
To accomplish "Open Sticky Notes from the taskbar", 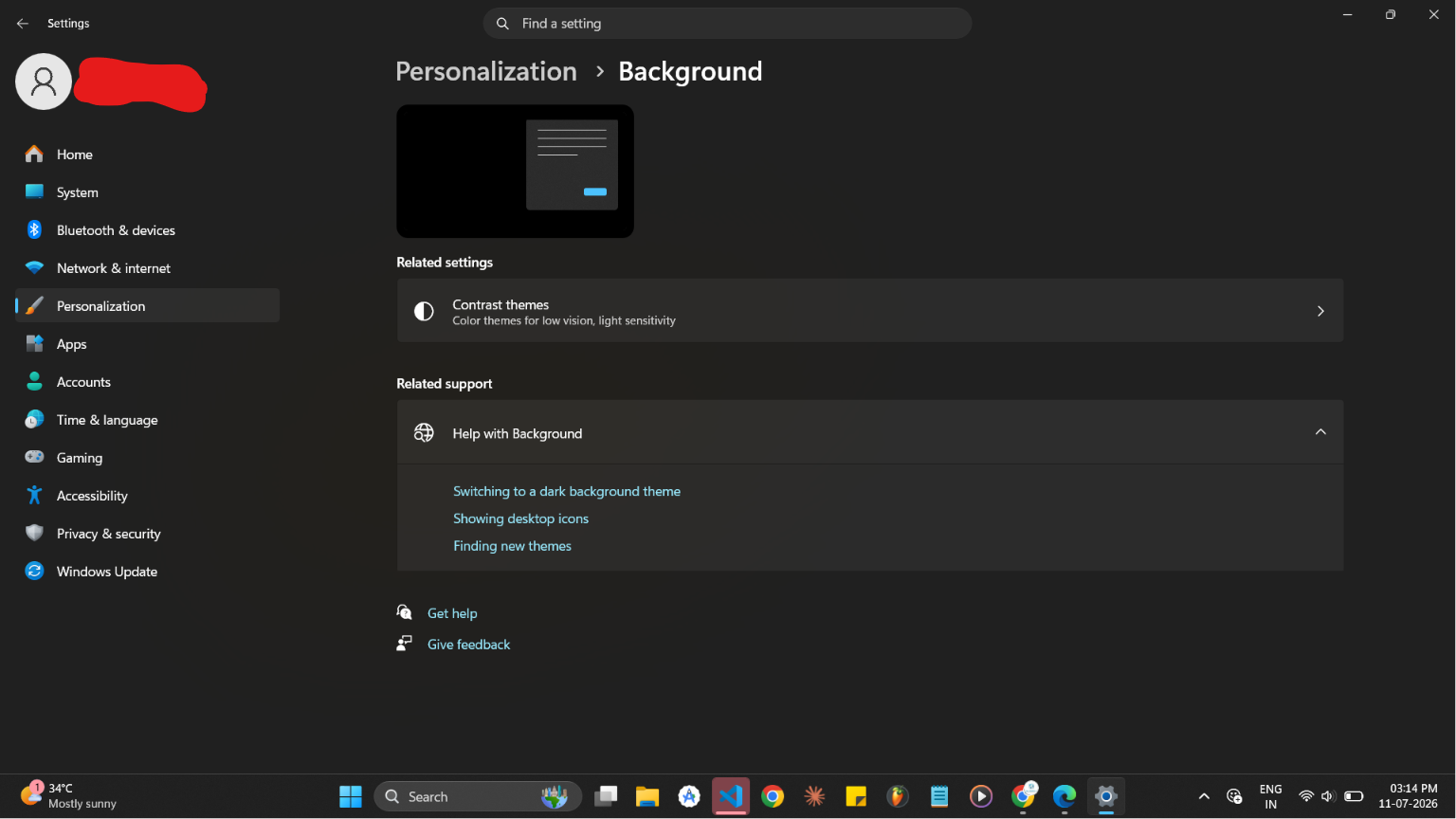I will pyautogui.click(x=856, y=796).
